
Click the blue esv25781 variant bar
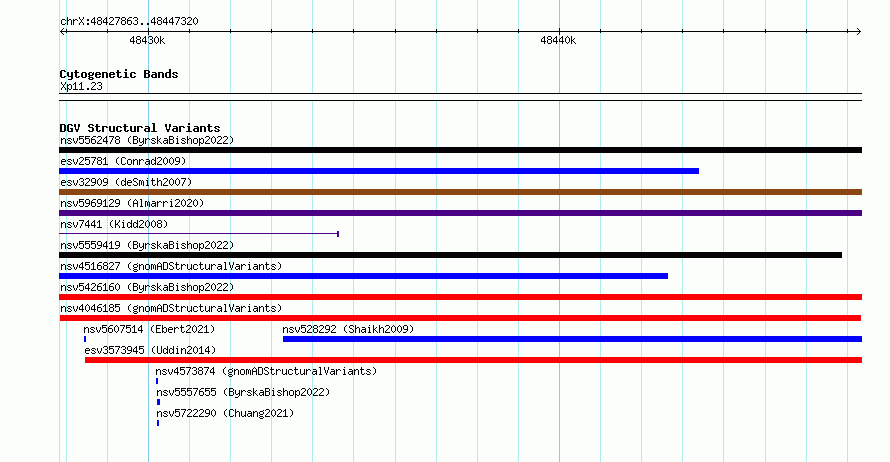coord(379,171)
